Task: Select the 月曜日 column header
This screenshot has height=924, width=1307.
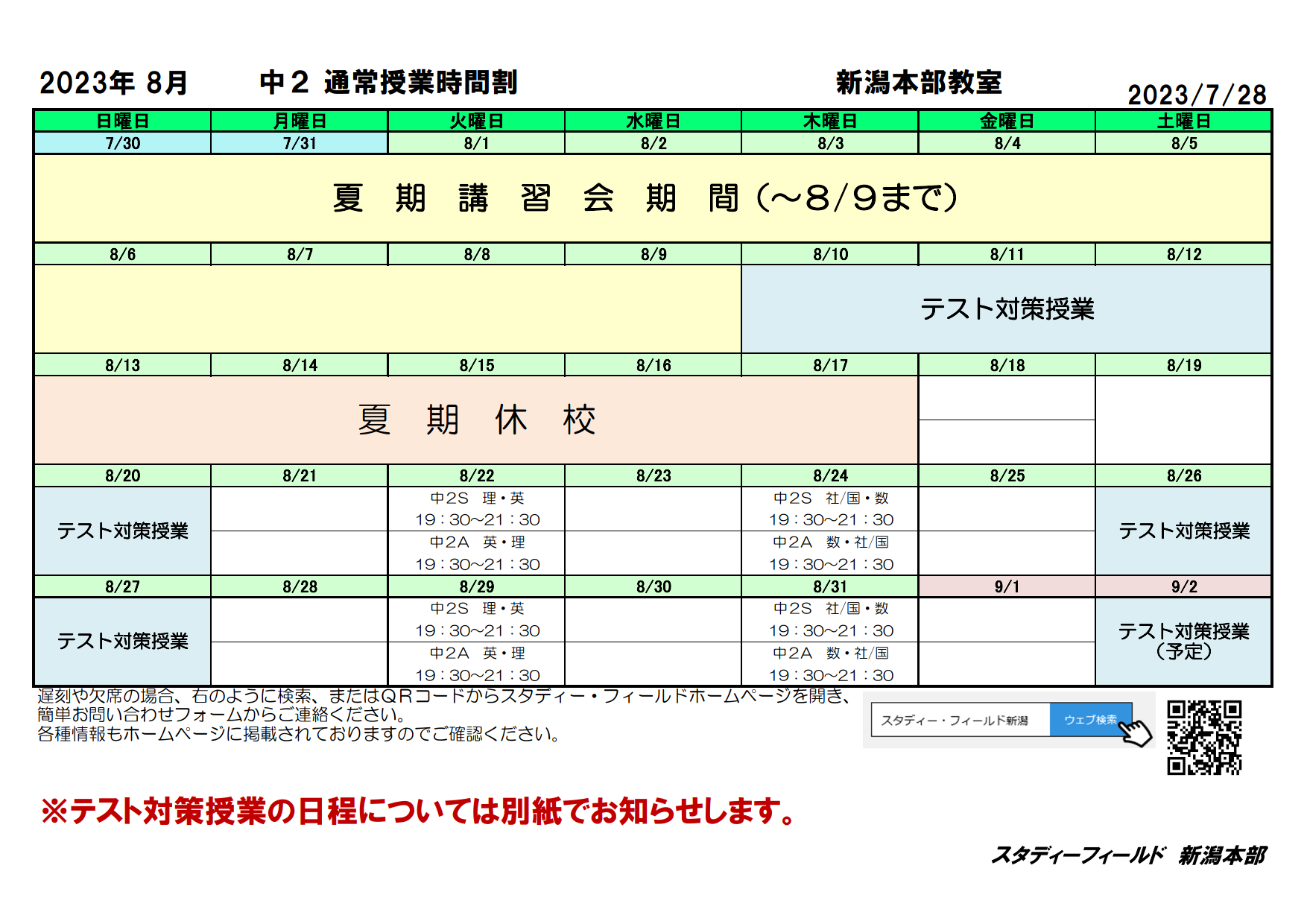Action: point(300,121)
